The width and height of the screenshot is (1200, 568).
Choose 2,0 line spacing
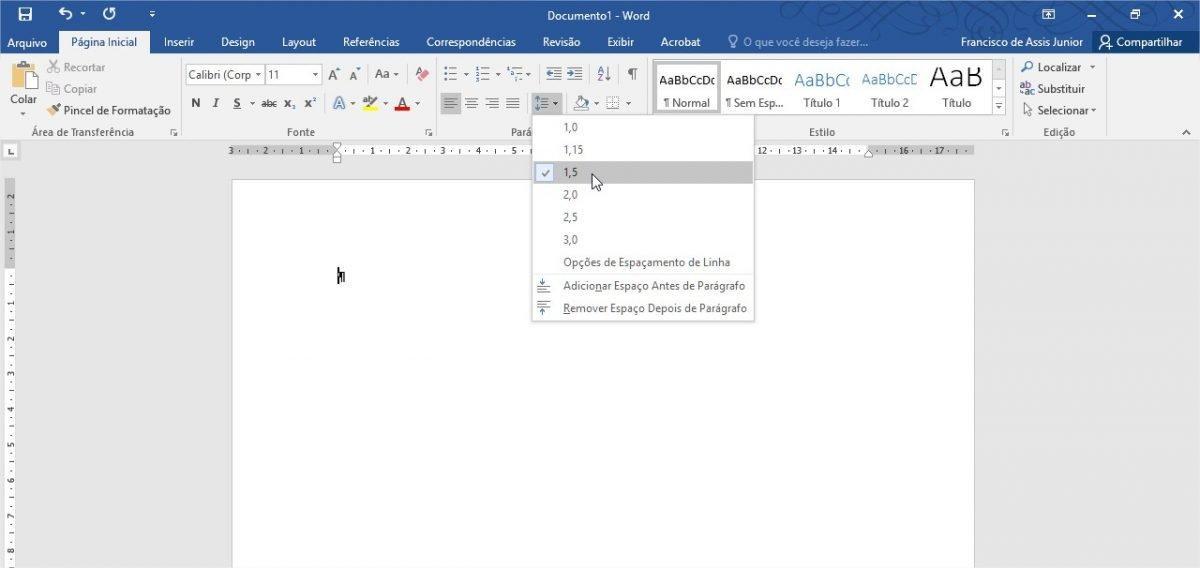click(x=642, y=195)
